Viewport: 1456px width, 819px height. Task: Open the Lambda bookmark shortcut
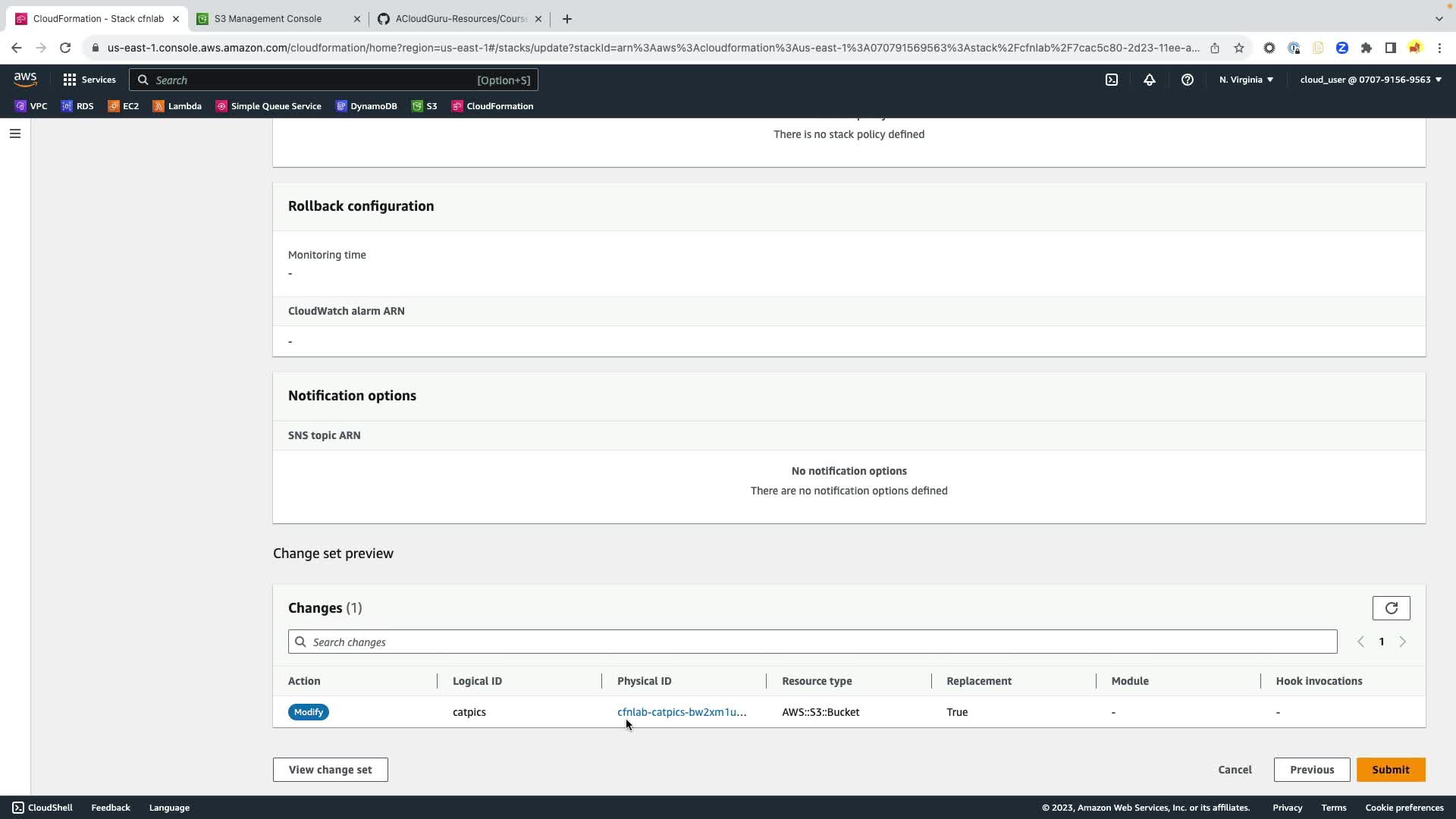click(177, 106)
